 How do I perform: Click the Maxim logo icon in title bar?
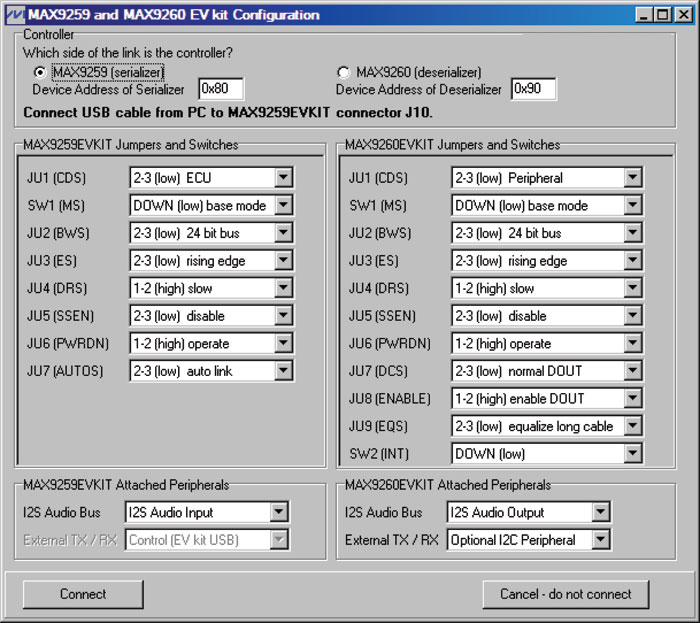[x=14, y=15]
